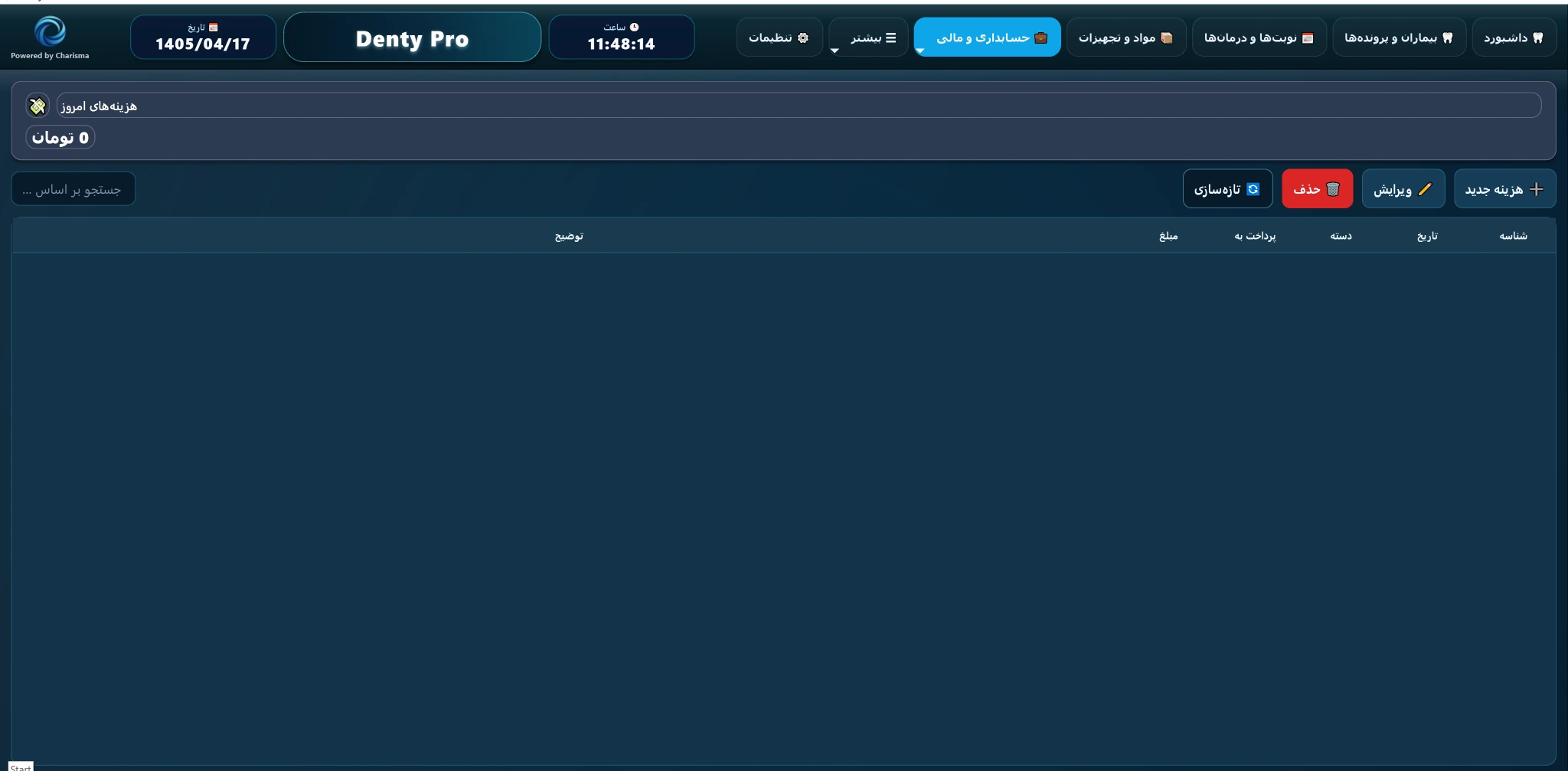Focus the جستجو بر اساس search field
This screenshot has width=1568, height=771.
(x=73, y=189)
